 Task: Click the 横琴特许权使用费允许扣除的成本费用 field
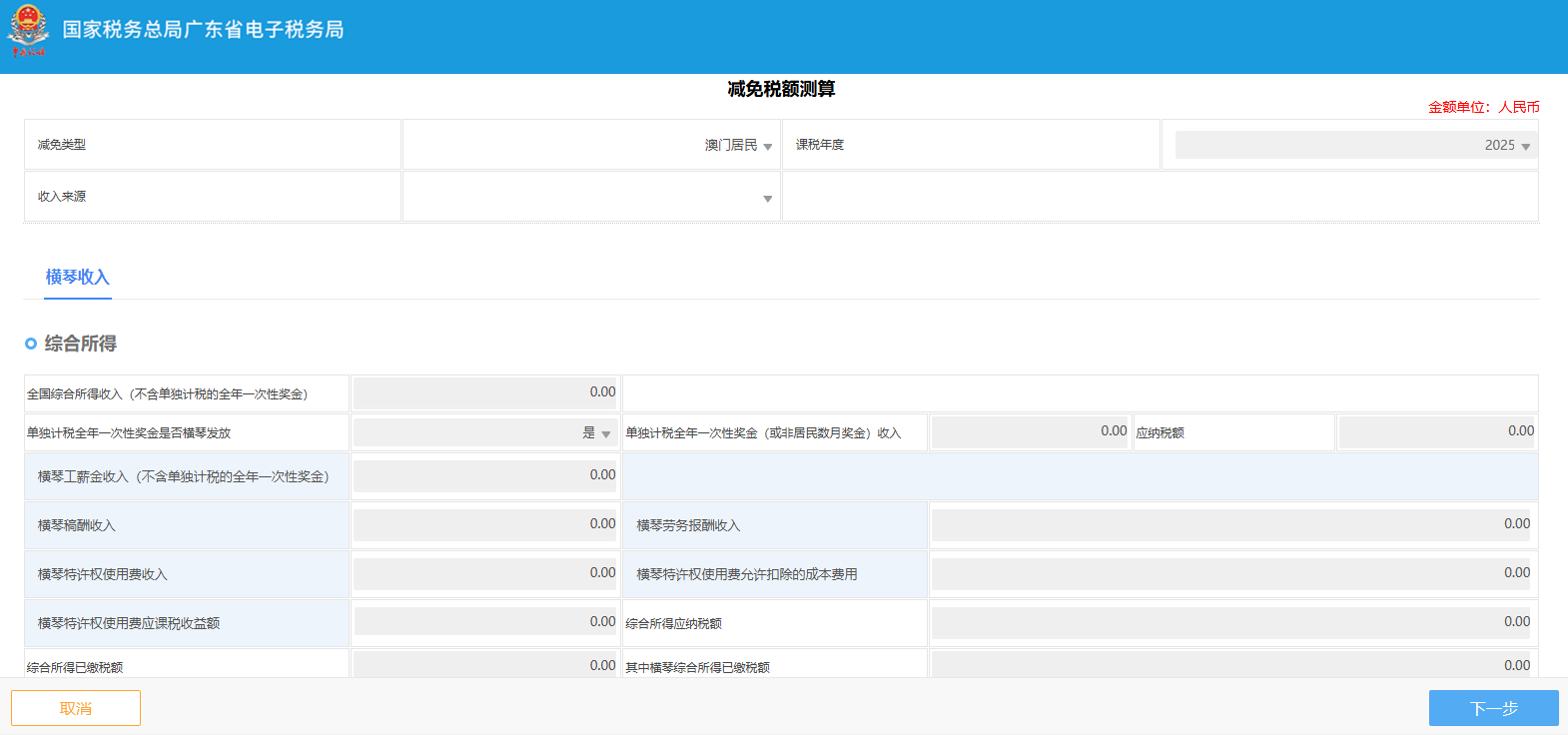tap(1231, 574)
